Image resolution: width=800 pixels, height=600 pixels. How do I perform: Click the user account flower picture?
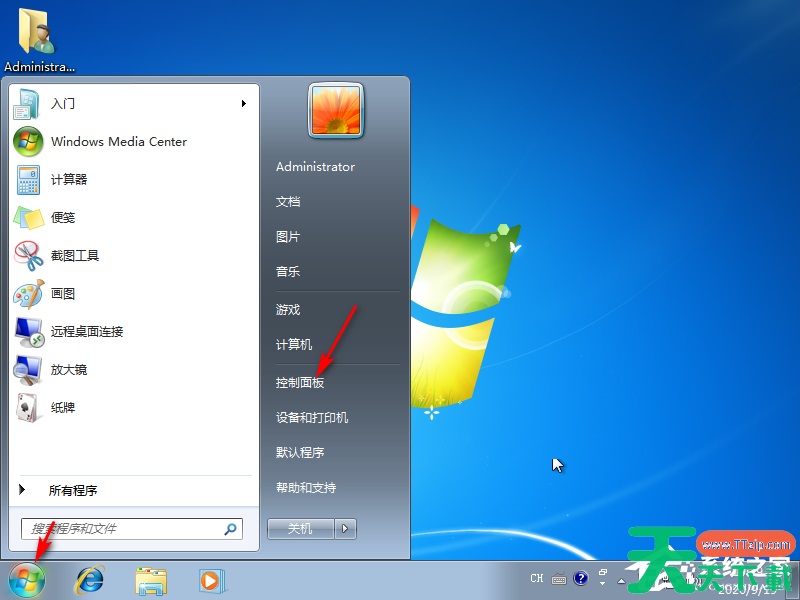point(336,110)
